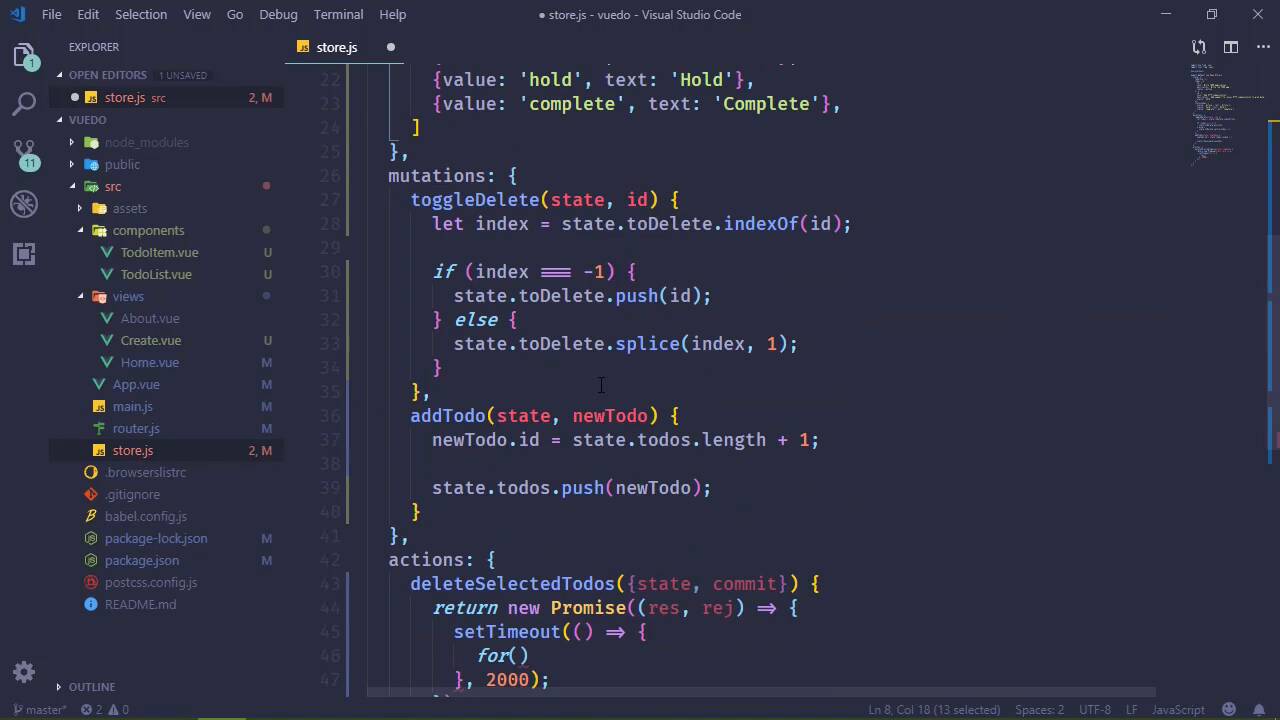The height and width of the screenshot is (720, 1280).
Task: Open package-lock.json file
Action: click(x=156, y=538)
